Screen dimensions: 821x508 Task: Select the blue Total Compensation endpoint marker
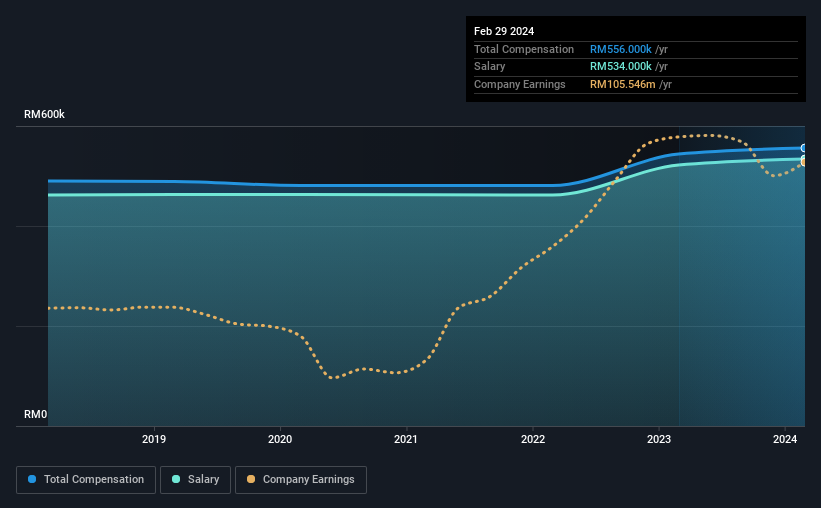coord(803,148)
